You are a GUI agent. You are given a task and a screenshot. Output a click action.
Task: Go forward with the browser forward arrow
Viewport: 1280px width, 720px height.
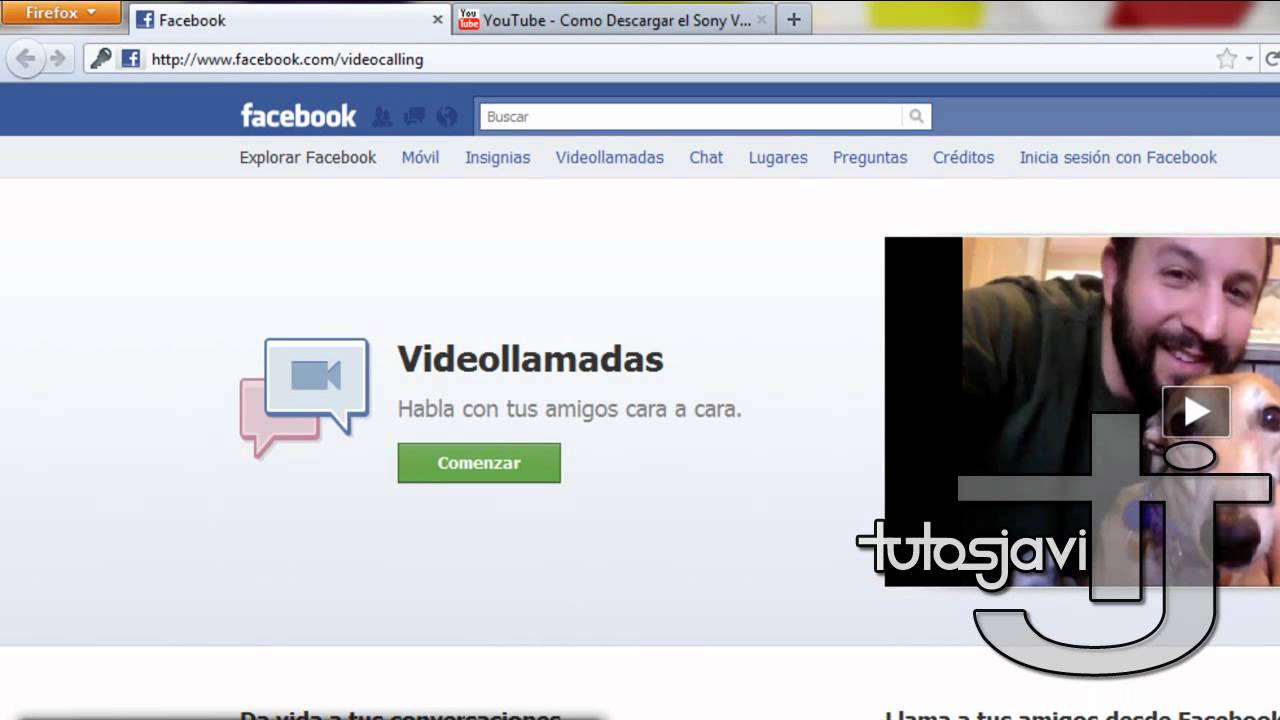coord(57,59)
